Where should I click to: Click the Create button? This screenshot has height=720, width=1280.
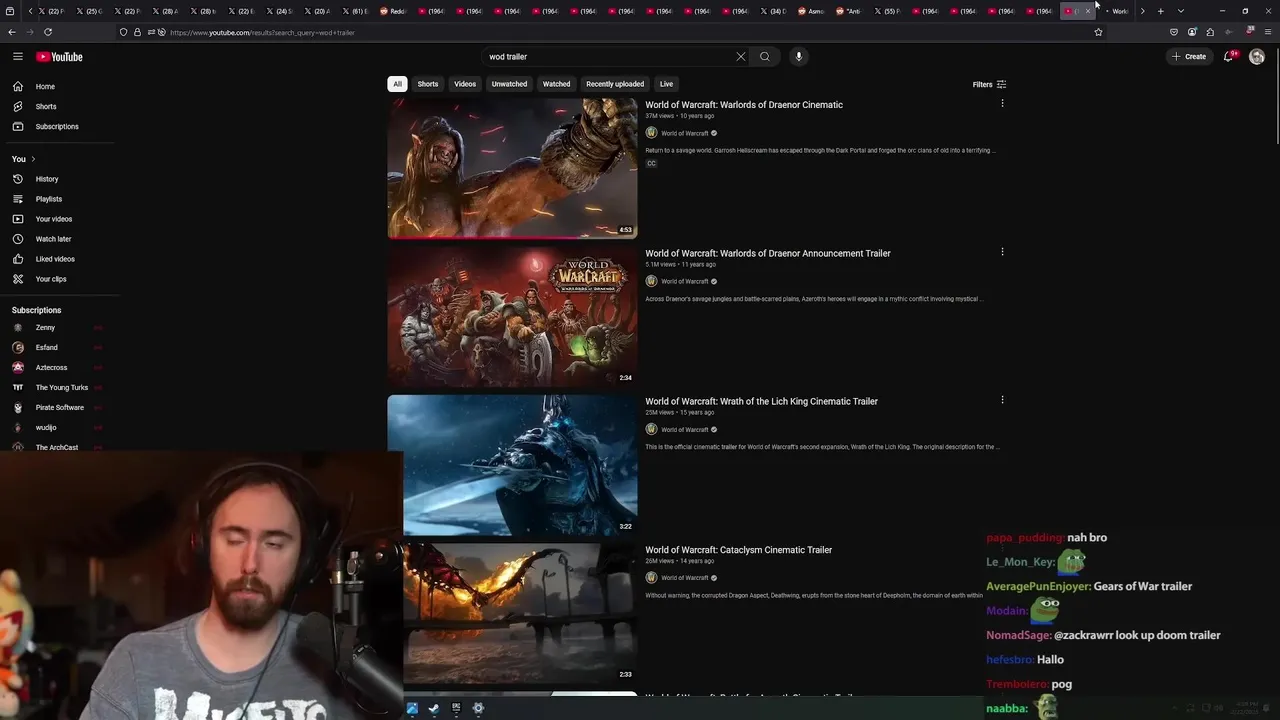[1189, 57]
